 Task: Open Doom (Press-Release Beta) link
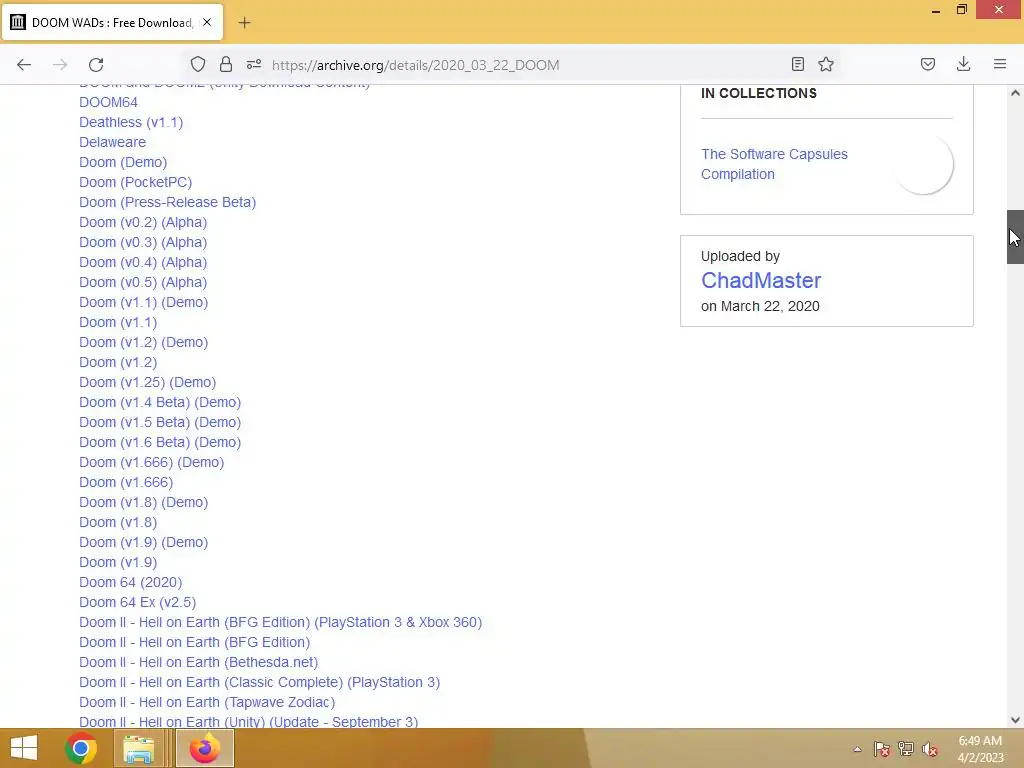coord(167,202)
